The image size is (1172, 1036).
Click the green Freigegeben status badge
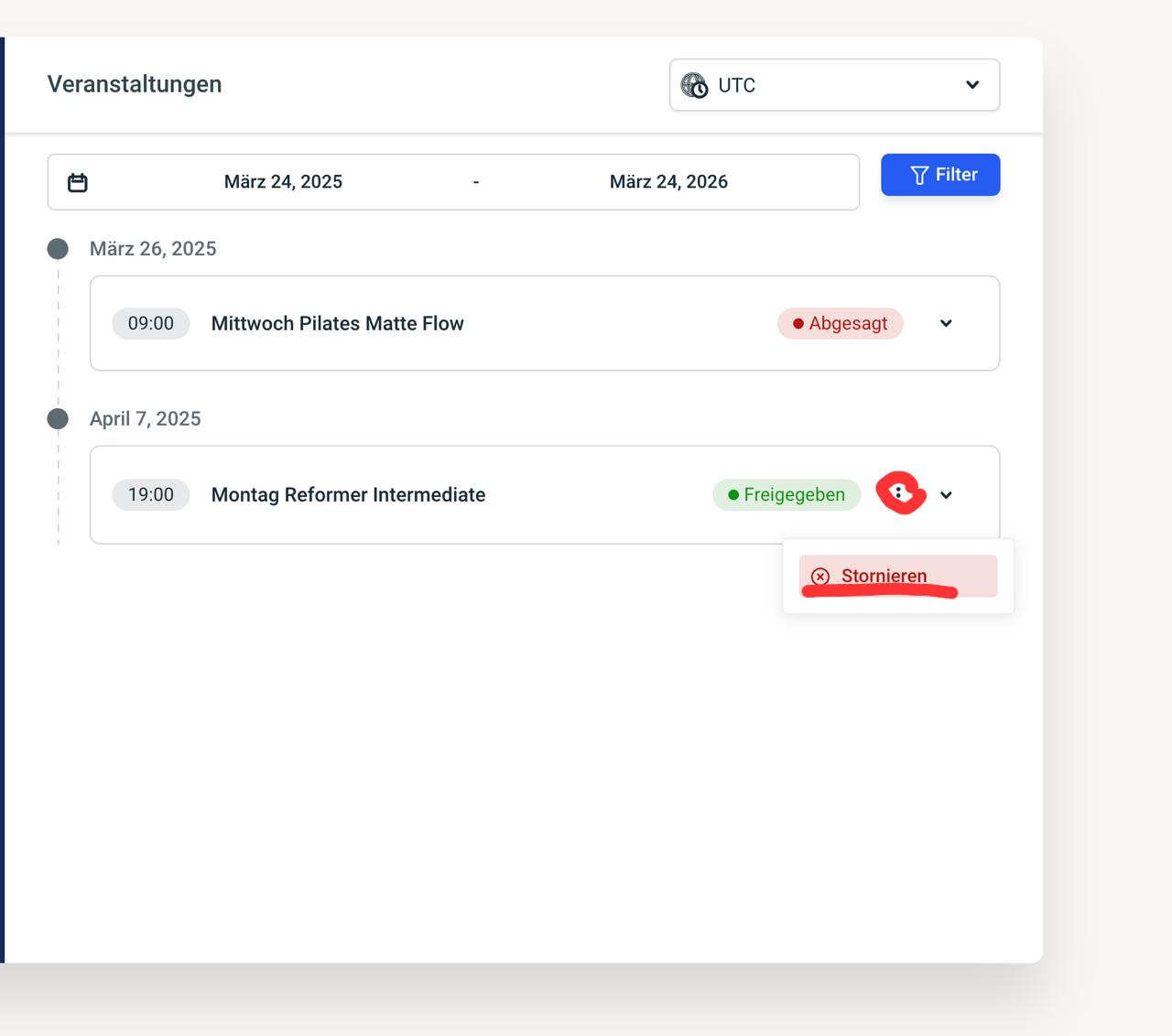pos(787,495)
